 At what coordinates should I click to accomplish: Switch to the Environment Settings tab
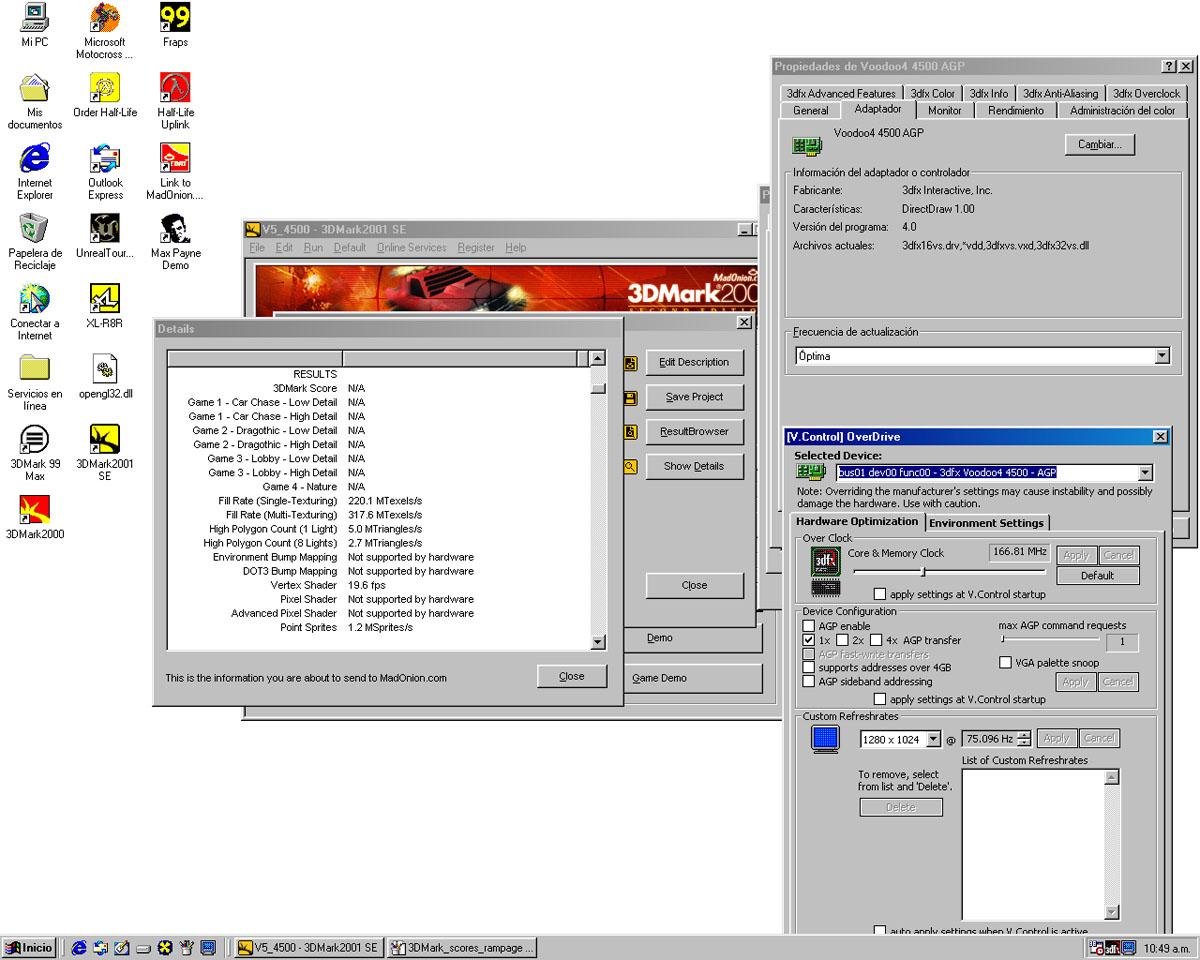click(987, 523)
